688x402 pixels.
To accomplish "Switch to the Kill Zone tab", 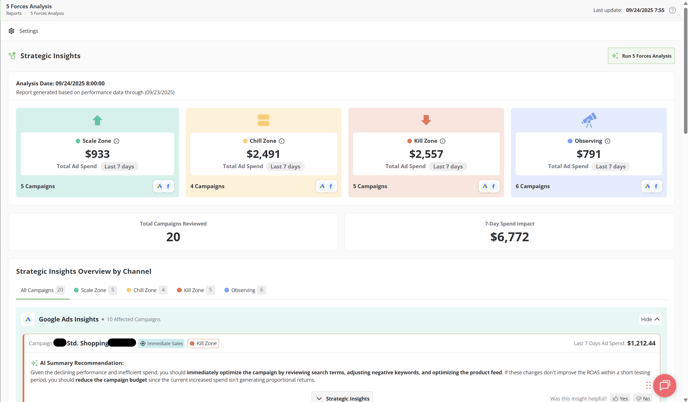I will tap(195, 290).
